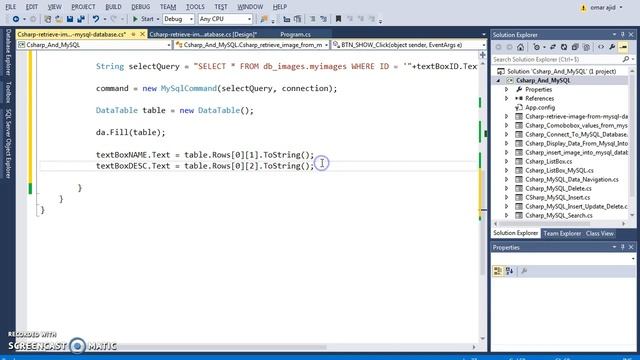Open the BUILD menu
Viewport: 640px width, 360px height.
point(113,7)
